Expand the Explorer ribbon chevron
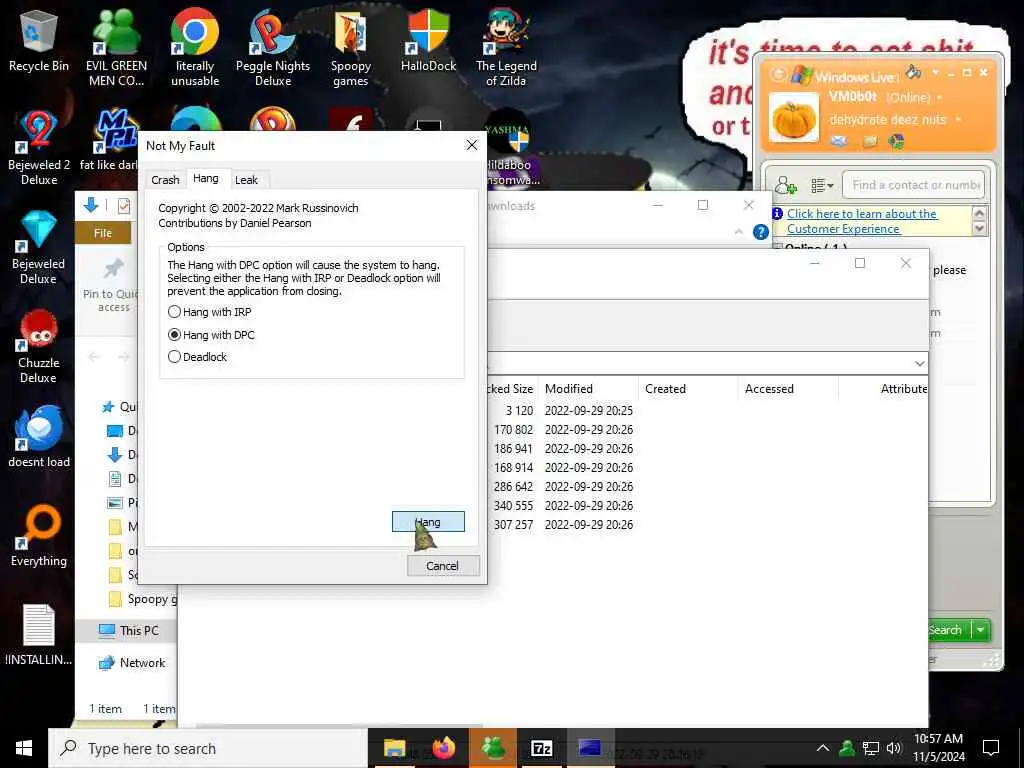The height and width of the screenshot is (768, 1024). (739, 232)
